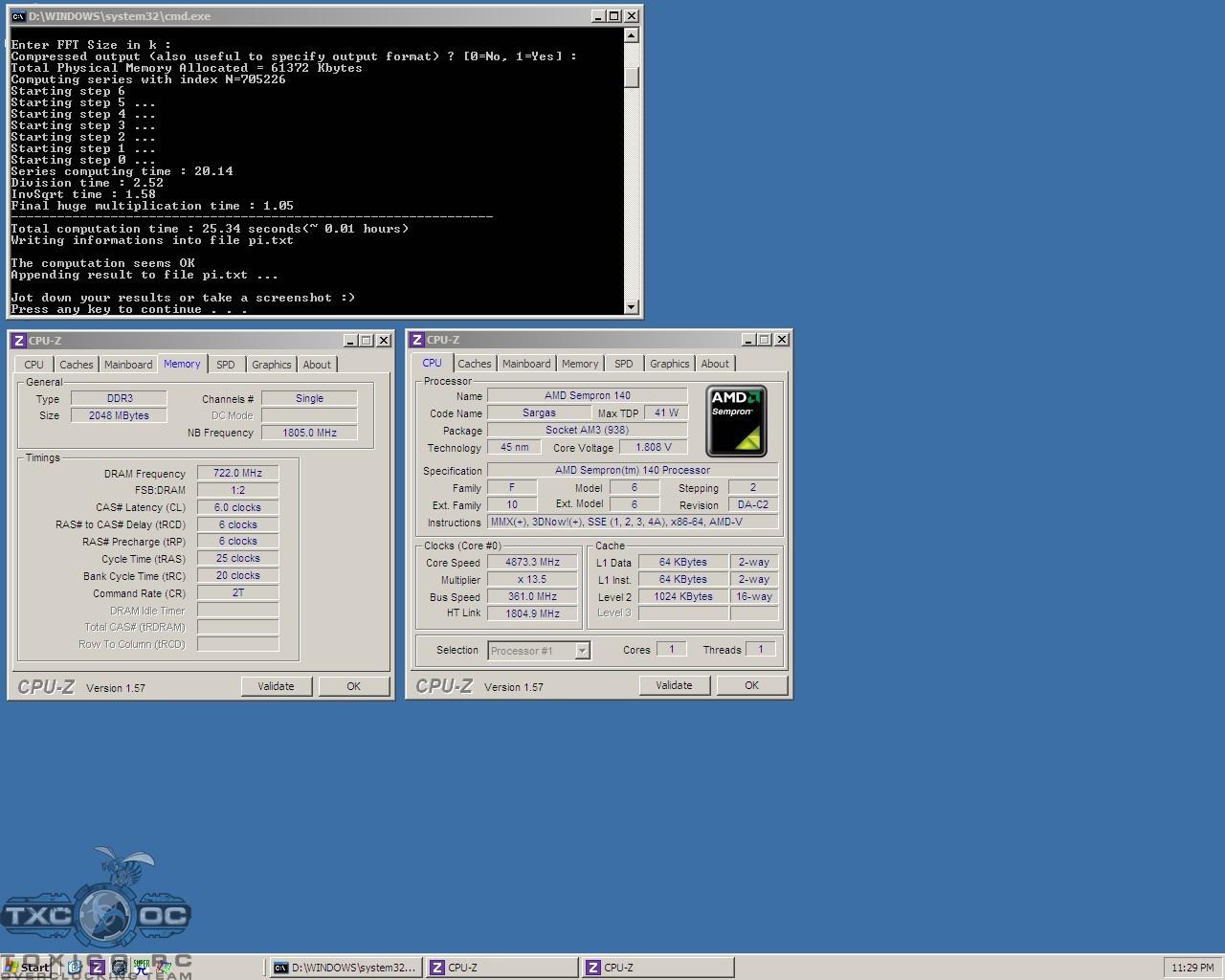The width and height of the screenshot is (1225, 980).
Task: Open About tab in left CPU-Z window
Action: 317,365
